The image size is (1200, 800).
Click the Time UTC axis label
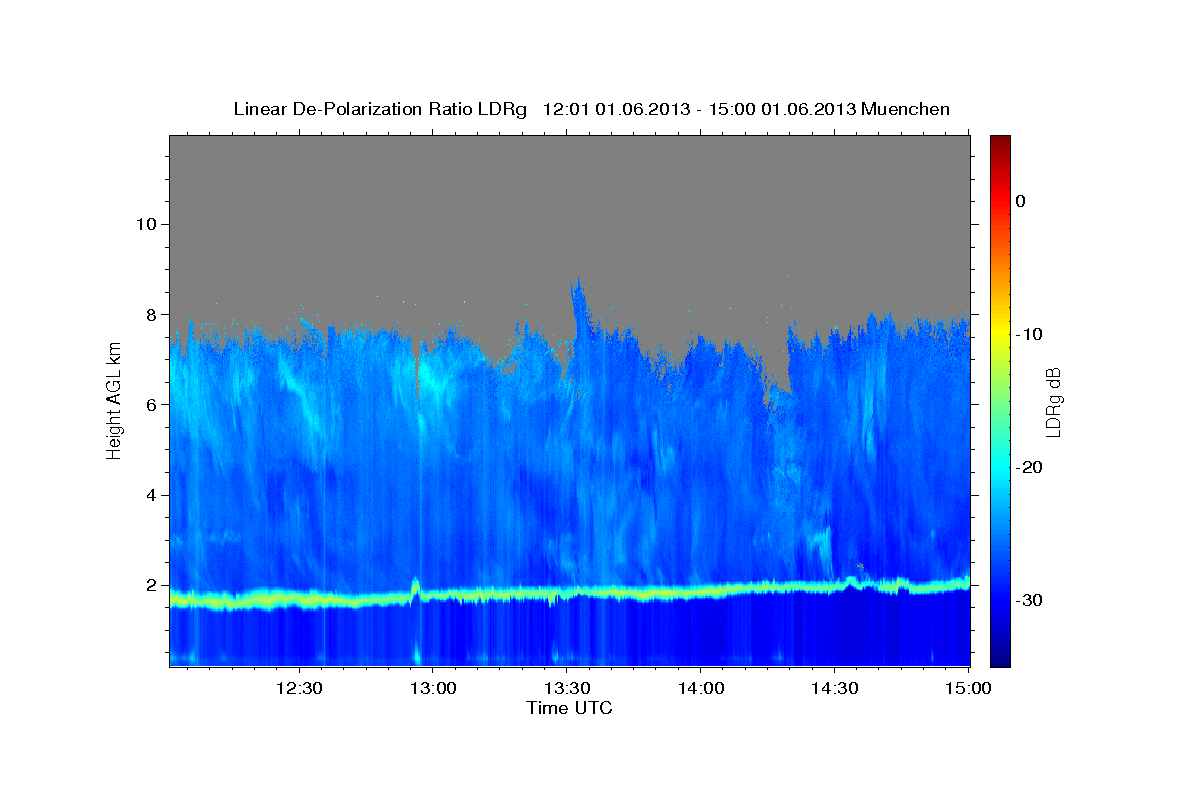[x=569, y=708]
